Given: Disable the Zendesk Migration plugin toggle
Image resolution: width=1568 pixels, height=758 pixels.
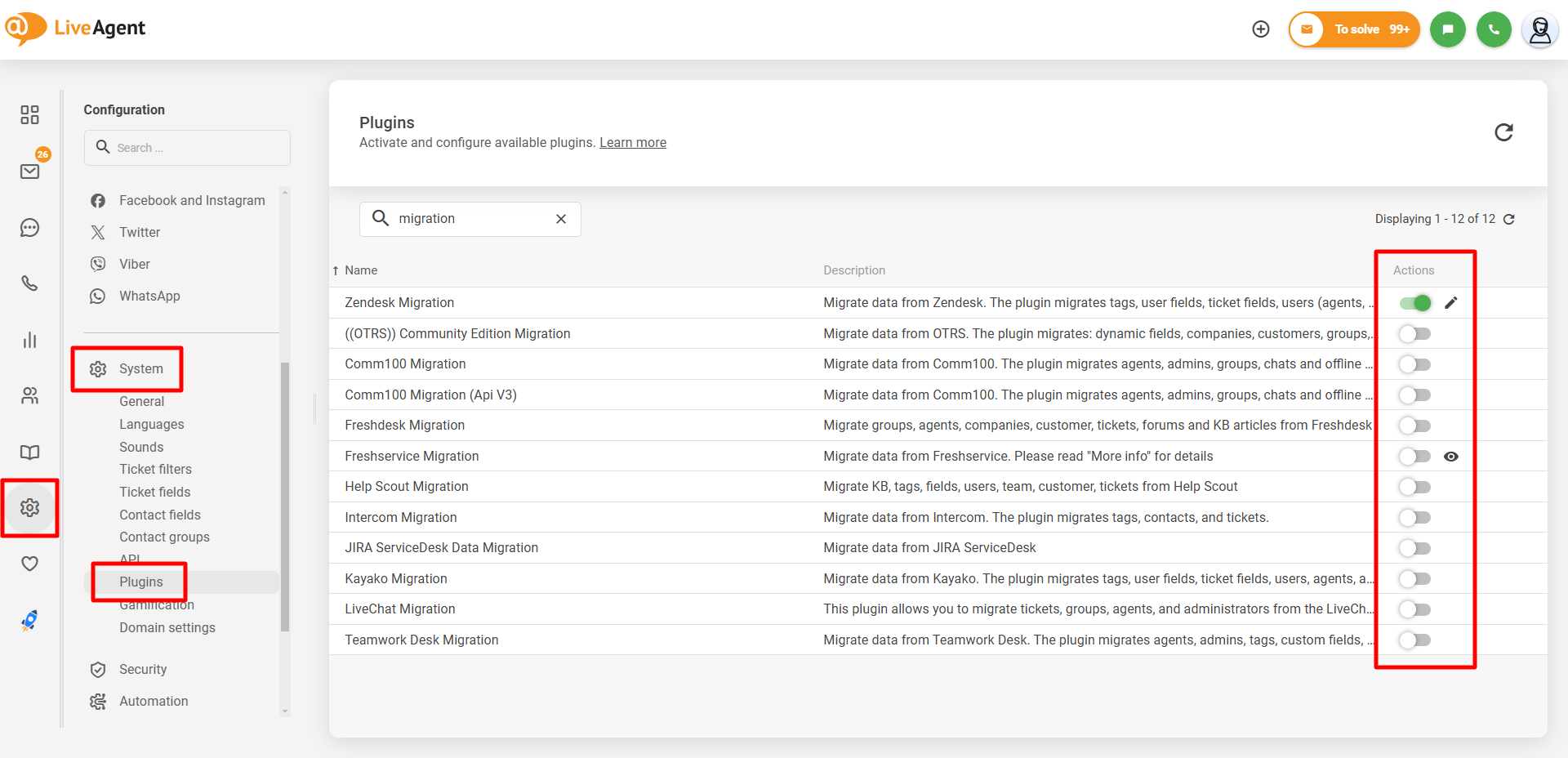Looking at the screenshot, I should (1415, 303).
